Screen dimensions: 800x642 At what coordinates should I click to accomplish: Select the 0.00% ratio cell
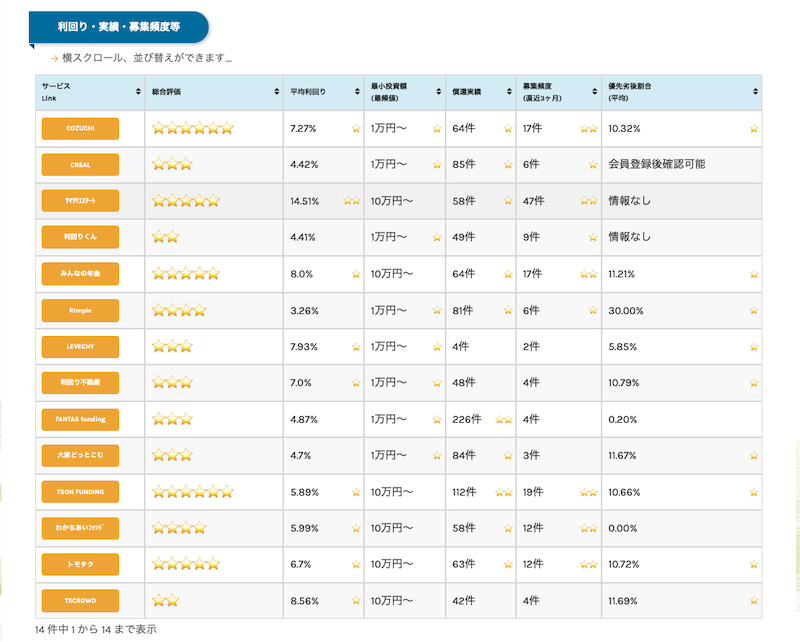click(x=682, y=528)
